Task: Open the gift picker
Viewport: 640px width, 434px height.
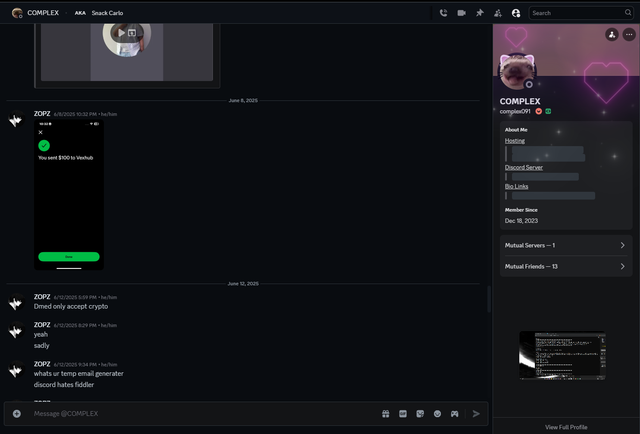Action: click(386, 414)
